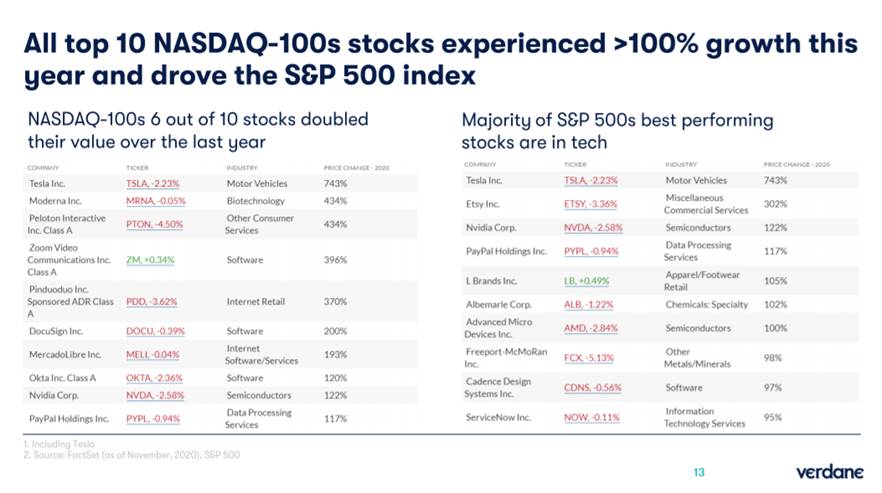Click the Zoom Video Communications company name
The height and width of the screenshot is (493, 882).
click(x=68, y=259)
